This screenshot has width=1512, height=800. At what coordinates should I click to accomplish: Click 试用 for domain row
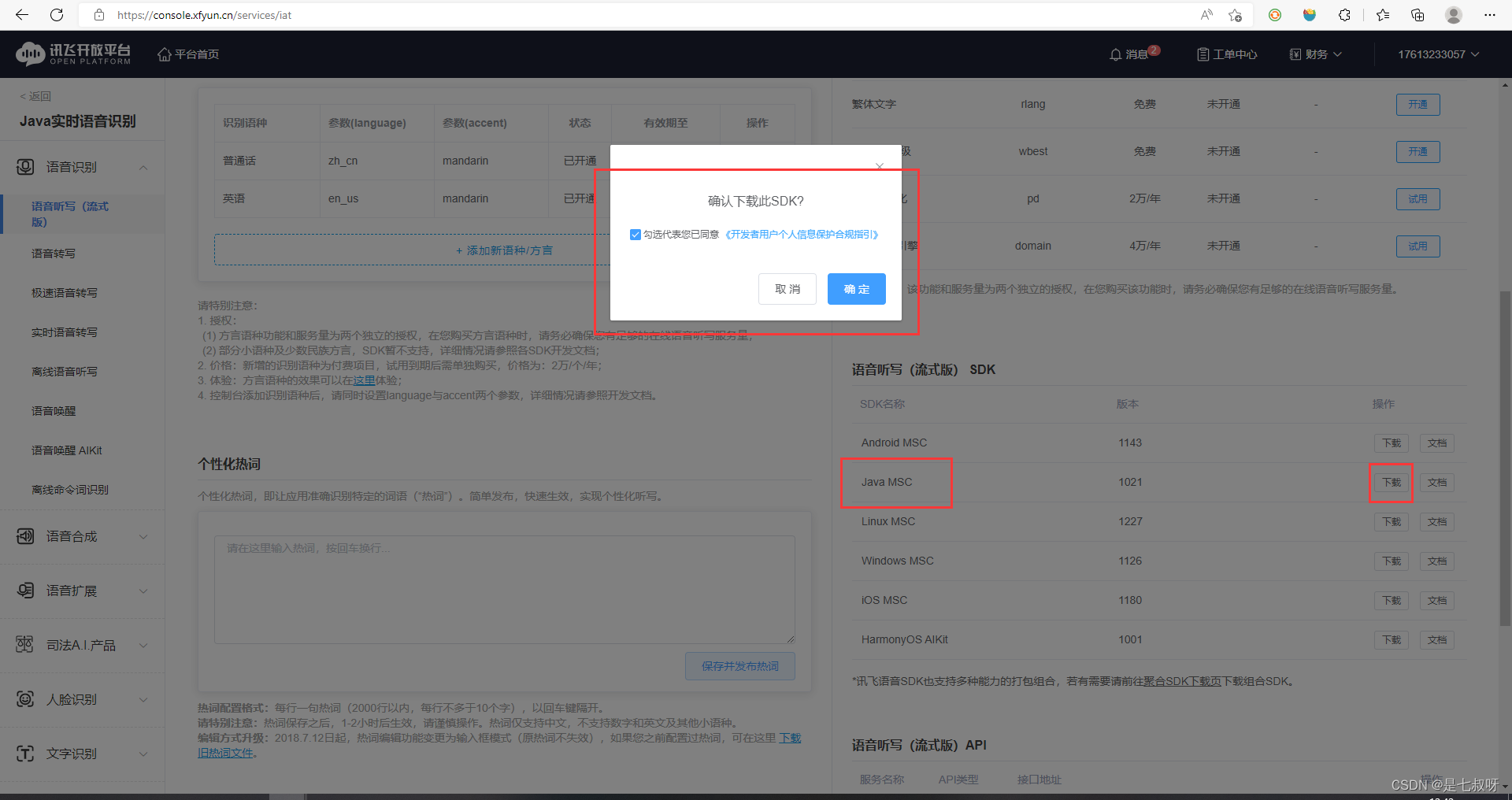(x=1418, y=246)
